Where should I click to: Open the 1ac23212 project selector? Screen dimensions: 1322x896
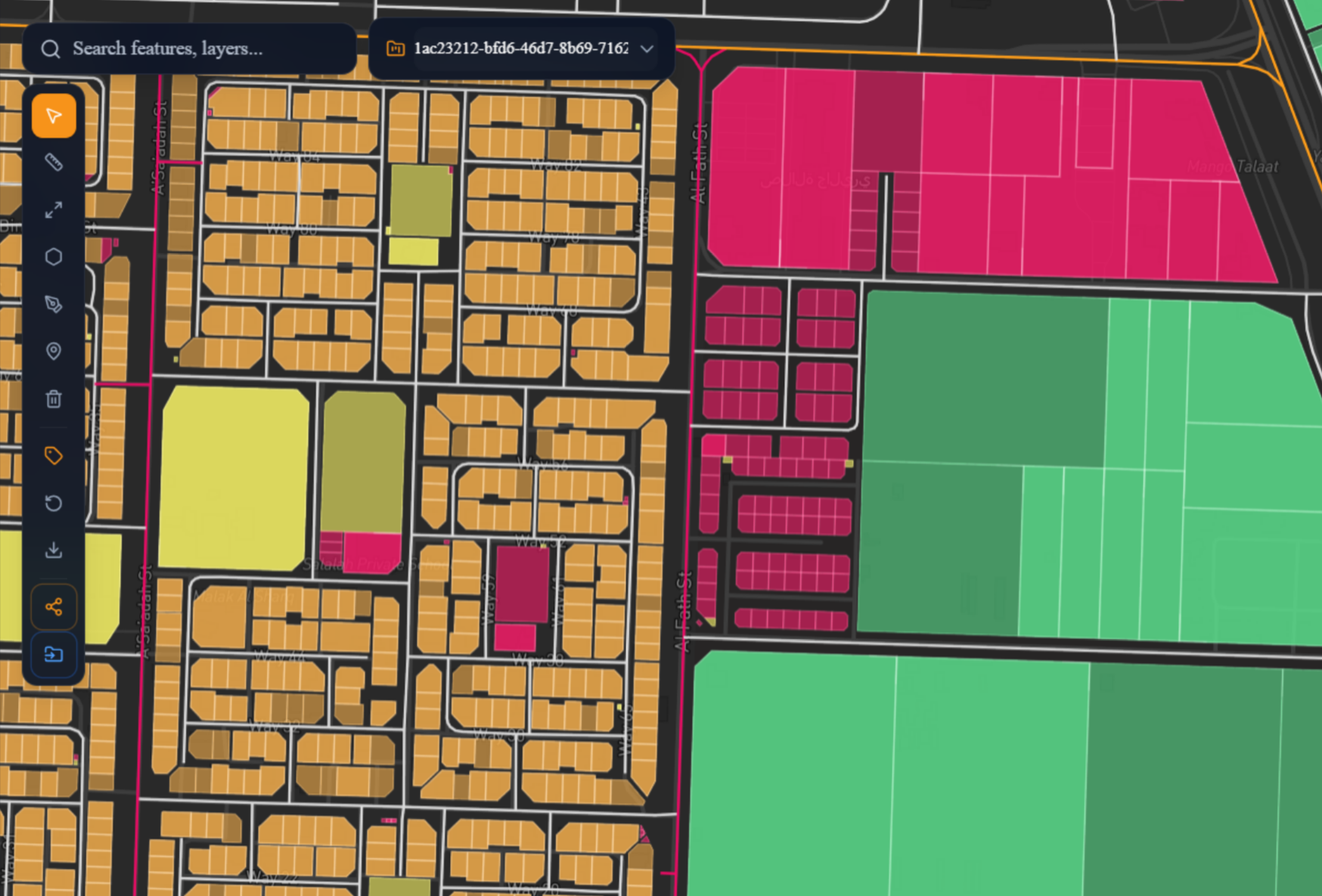point(520,48)
